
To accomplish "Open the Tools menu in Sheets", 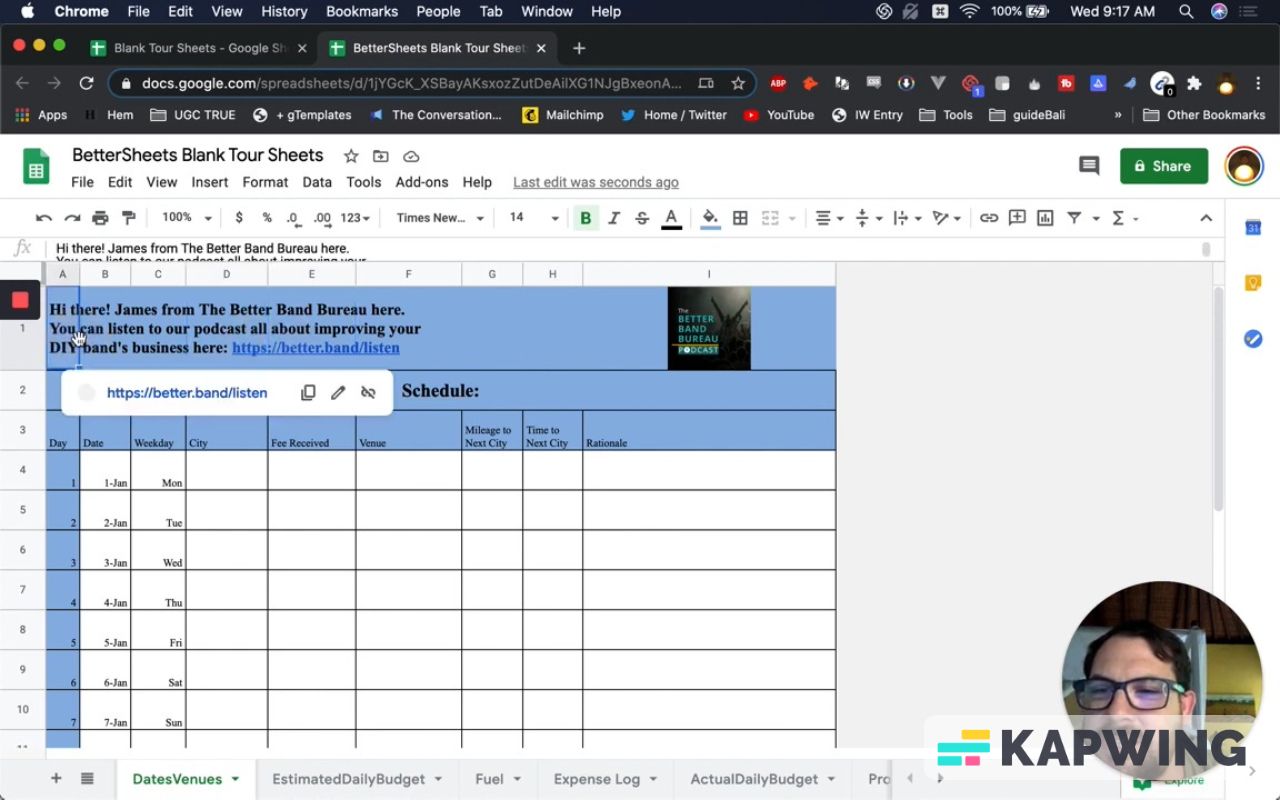I will click(x=364, y=182).
